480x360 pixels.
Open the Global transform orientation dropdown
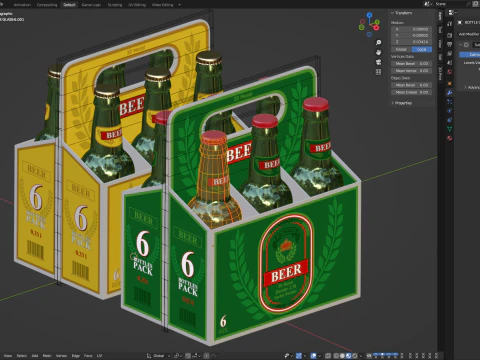point(158,356)
